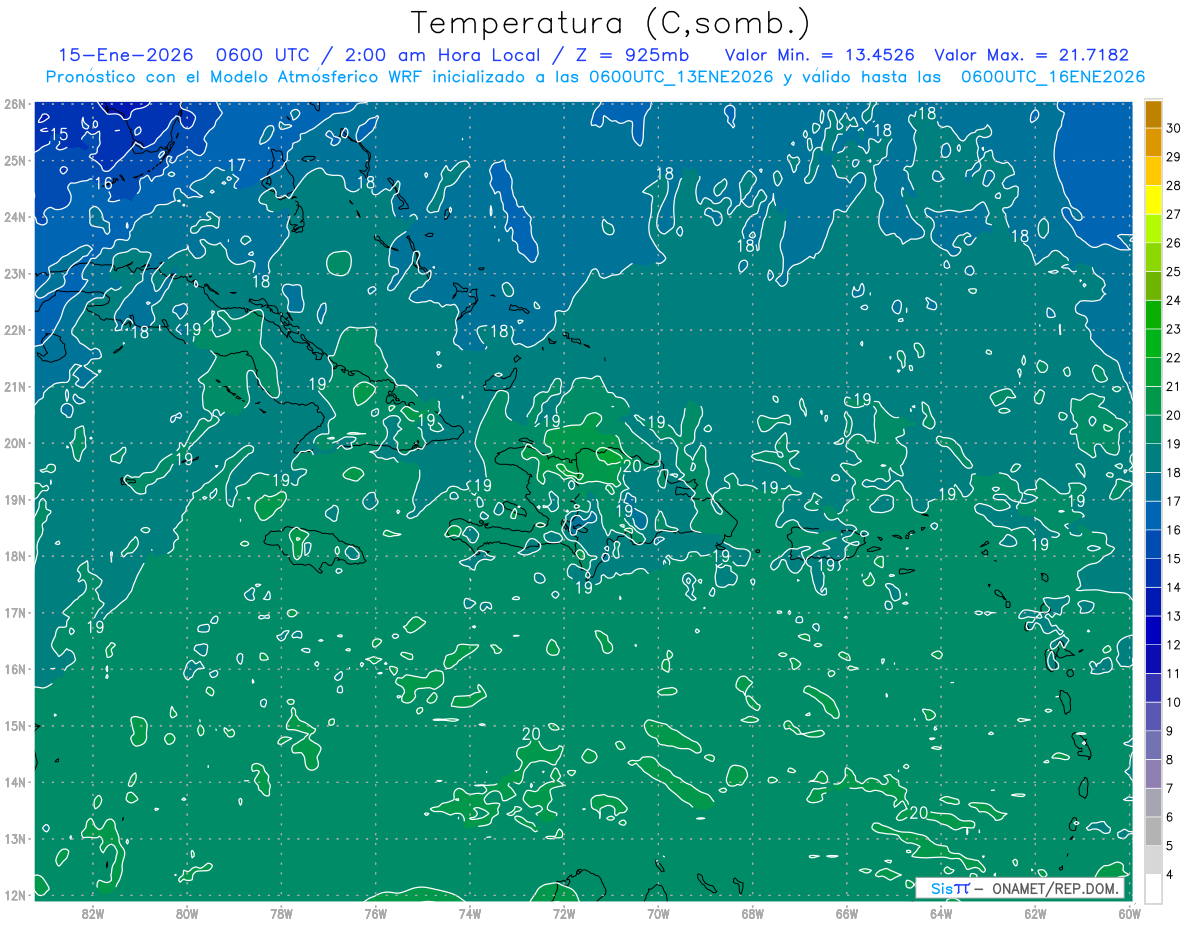Click 'Valor Min. = 13.4526' in the header
The width and height of the screenshot is (1200, 927).
tap(820, 55)
